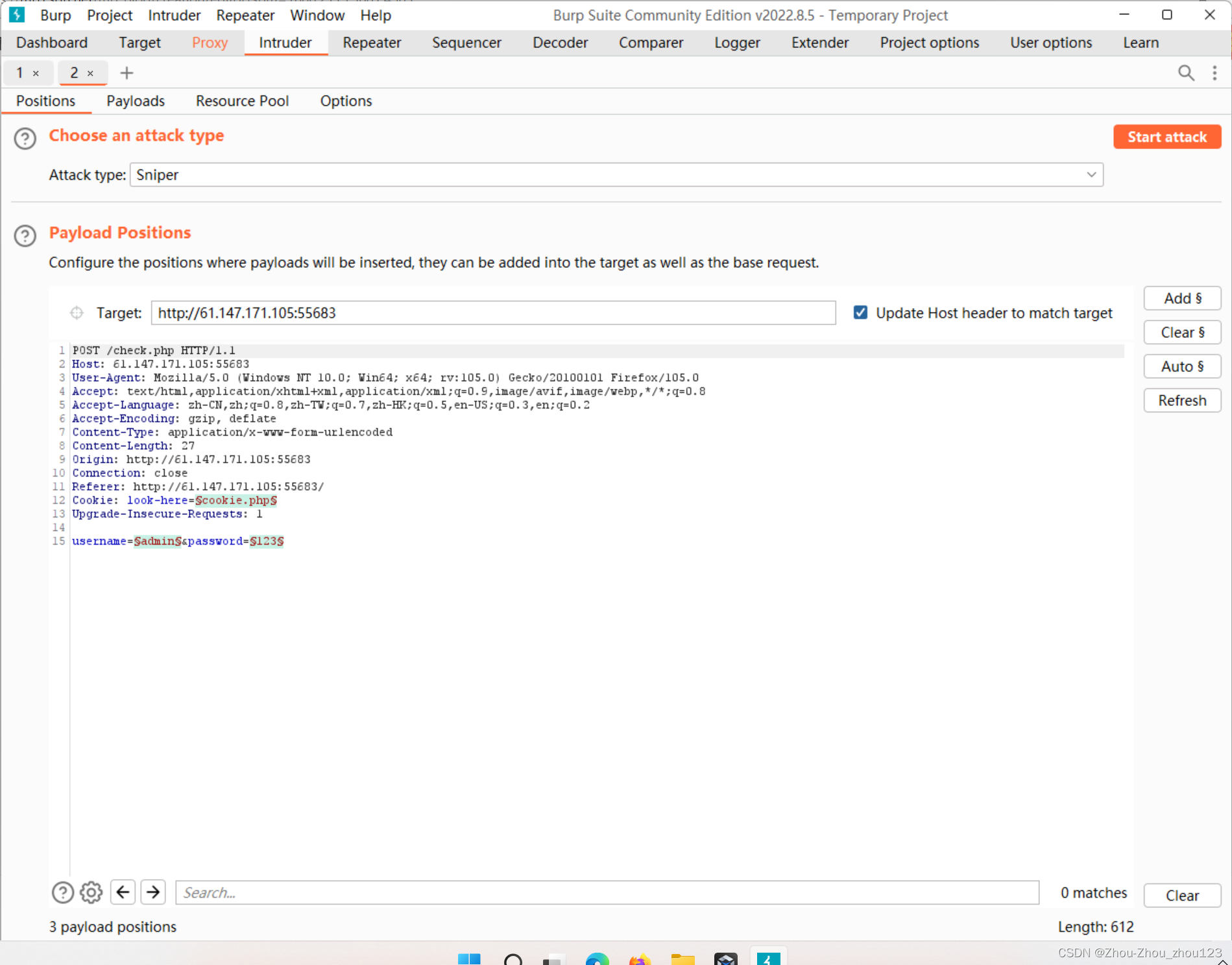Click the Upgrade-Insecure-Requests header line
1232x965 pixels.
pyautogui.click(x=167, y=514)
